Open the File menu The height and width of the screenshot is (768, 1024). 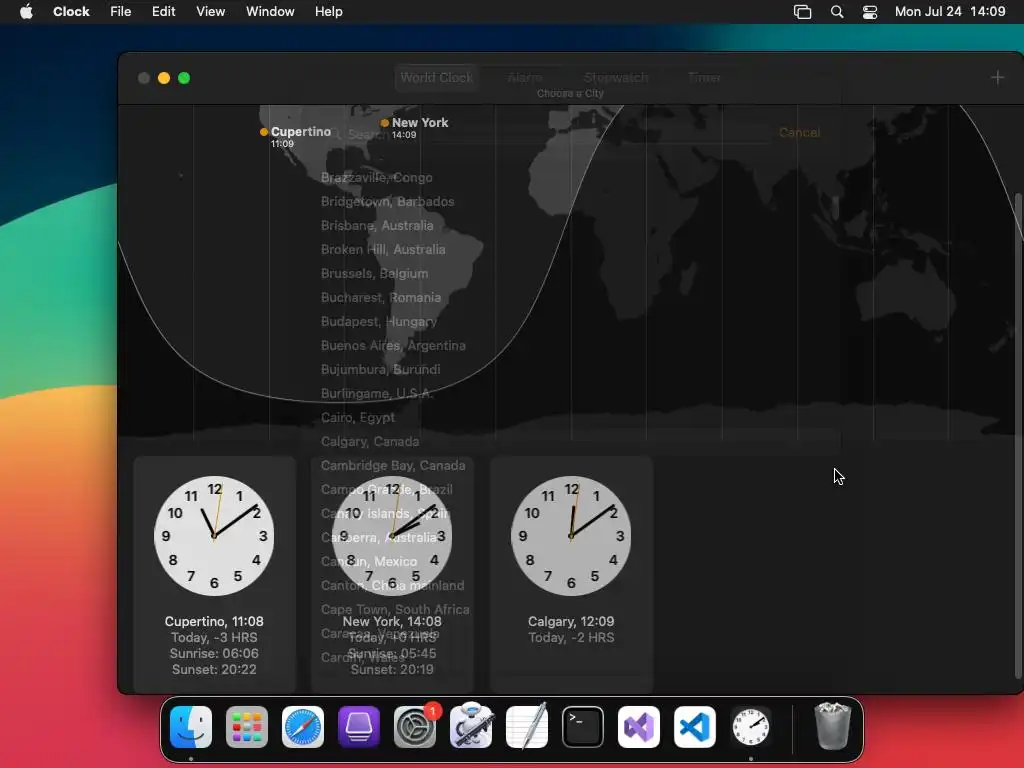[121, 12]
